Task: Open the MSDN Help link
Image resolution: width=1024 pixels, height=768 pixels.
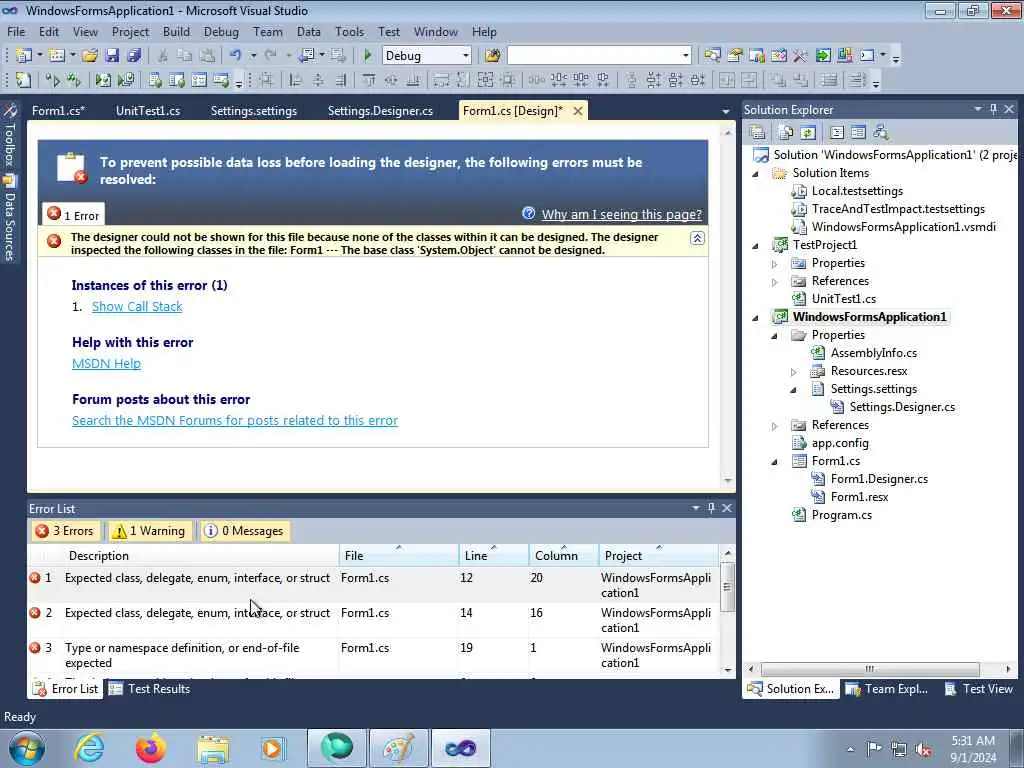Action: tap(106, 363)
